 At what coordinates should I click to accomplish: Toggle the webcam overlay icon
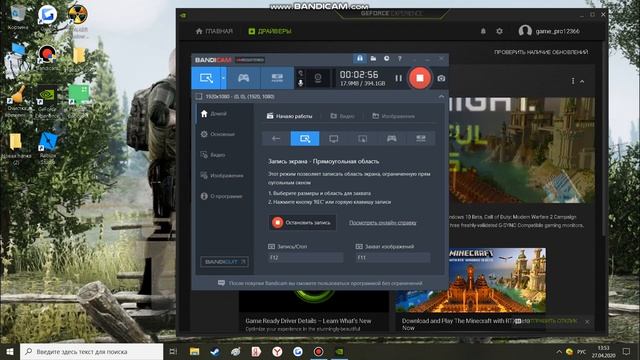[x=318, y=78]
